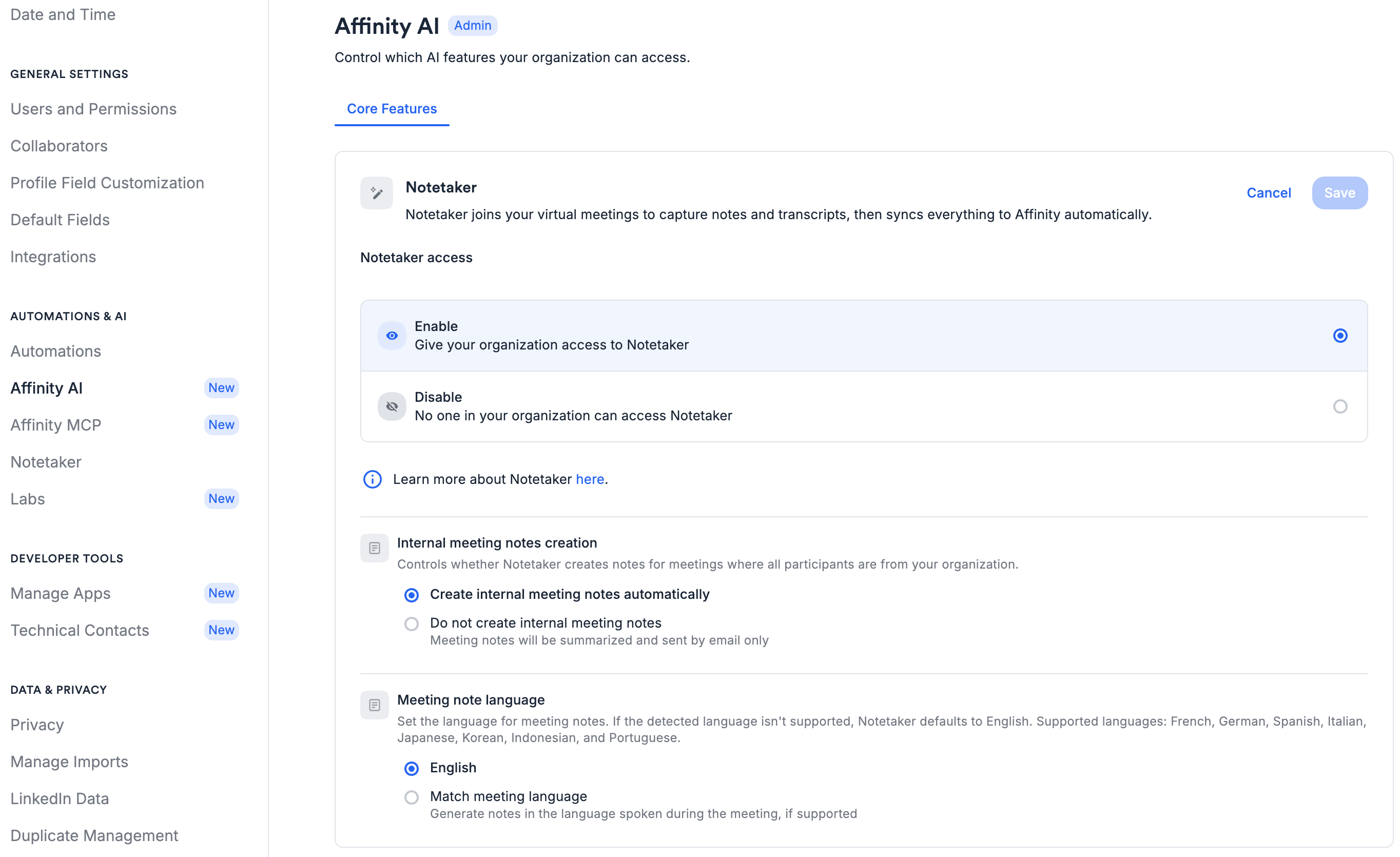Click the 'DATA & PRIVACY' section header
1400x857 pixels.
click(x=59, y=689)
